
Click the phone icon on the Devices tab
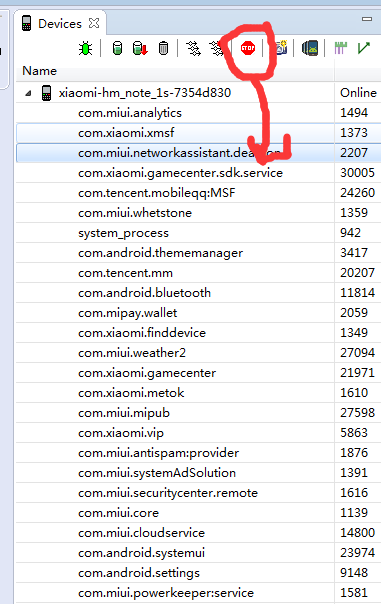27,23
